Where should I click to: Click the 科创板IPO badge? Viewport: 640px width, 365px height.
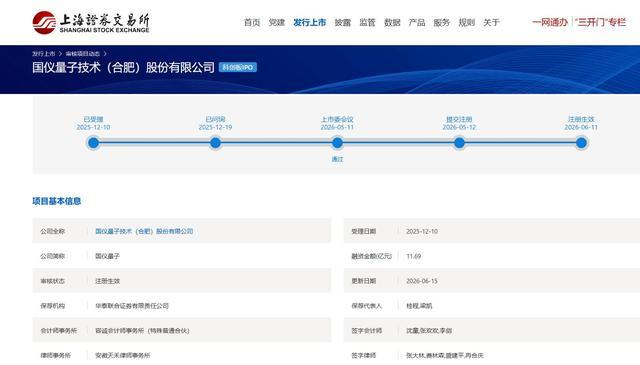tap(238, 67)
